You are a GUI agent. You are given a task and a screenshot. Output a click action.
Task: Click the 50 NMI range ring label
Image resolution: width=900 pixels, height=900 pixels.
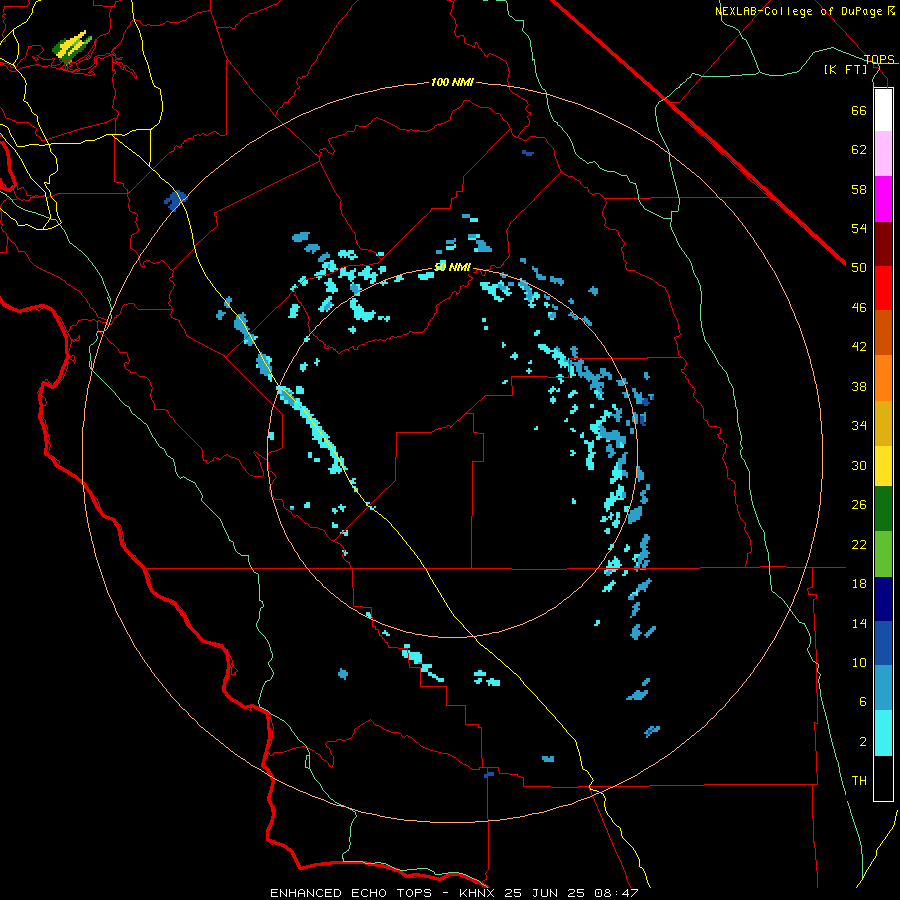pos(452,267)
